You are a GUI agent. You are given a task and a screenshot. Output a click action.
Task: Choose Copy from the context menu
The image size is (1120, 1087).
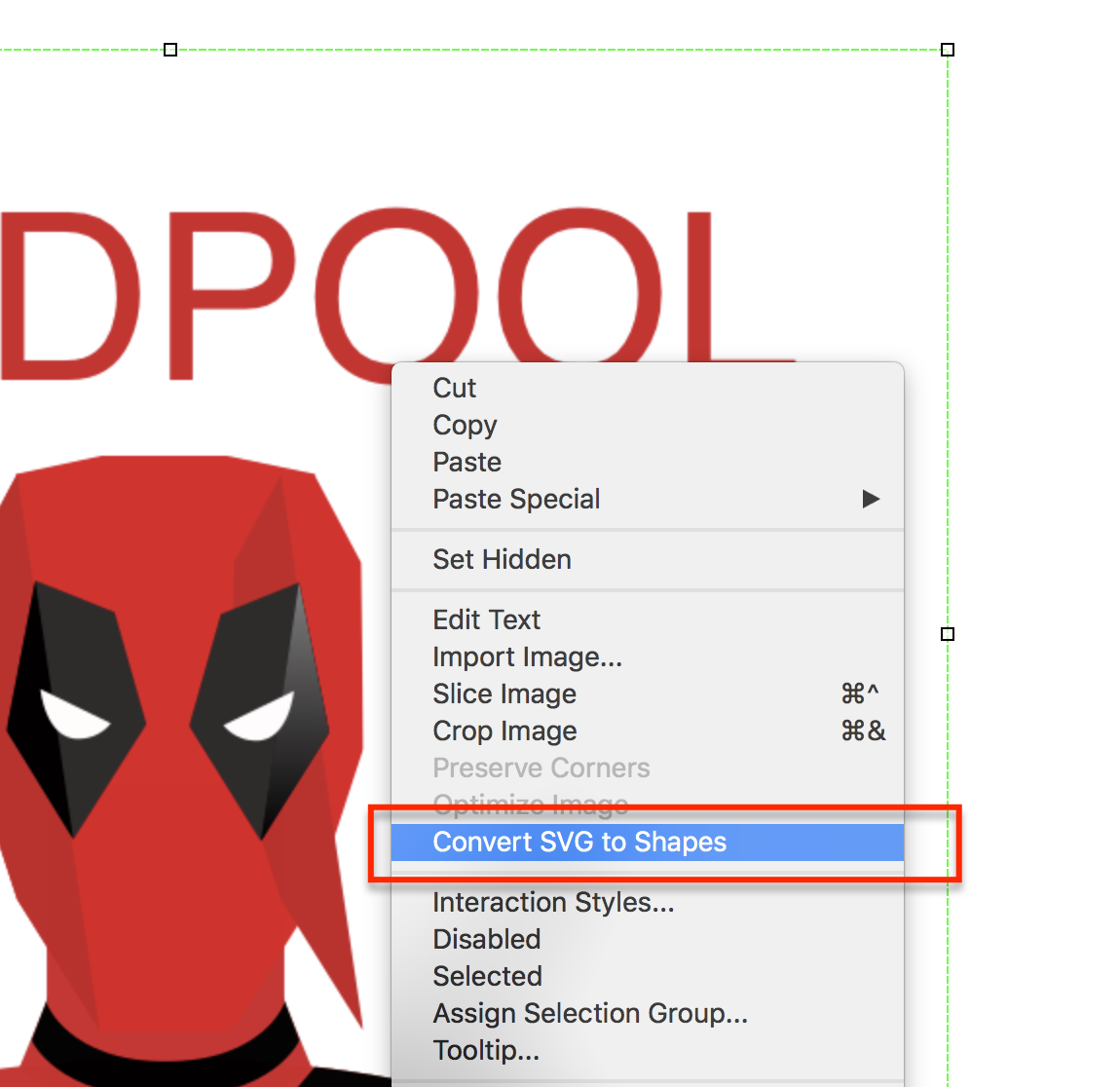647,425
